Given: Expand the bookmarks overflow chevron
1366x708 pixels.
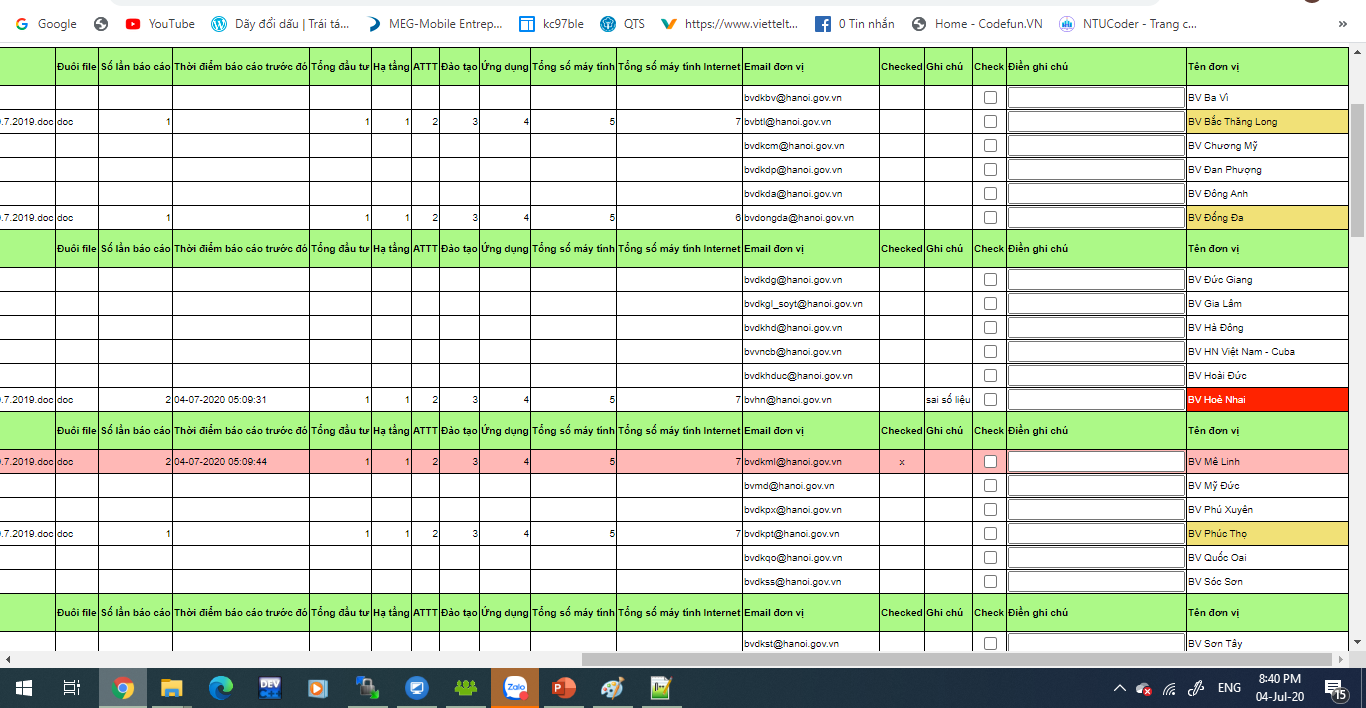Looking at the screenshot, I should click(1342, 24).
